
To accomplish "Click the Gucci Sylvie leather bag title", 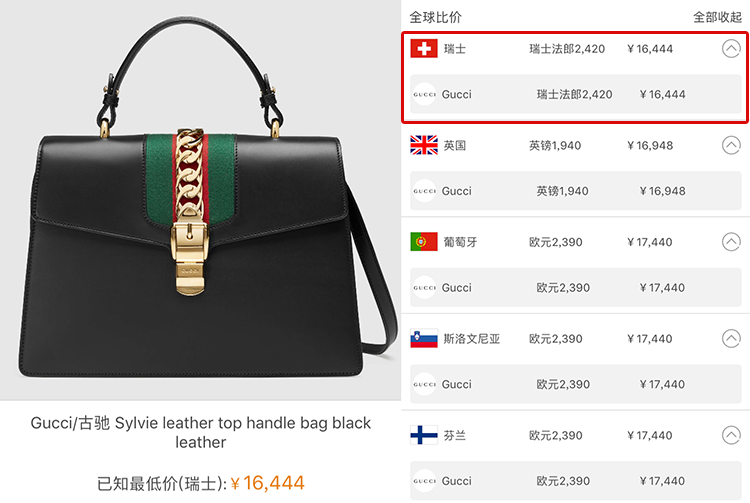I will tap(200, 432).
